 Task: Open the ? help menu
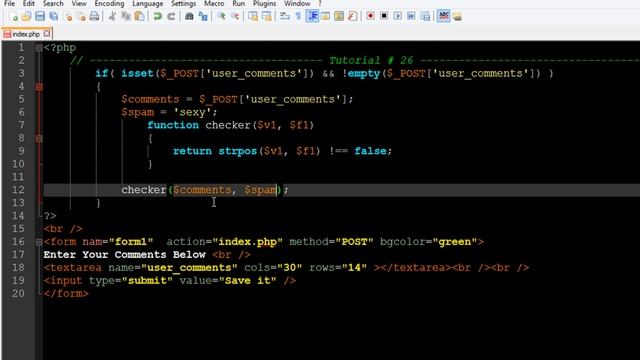tap(320, 4)
